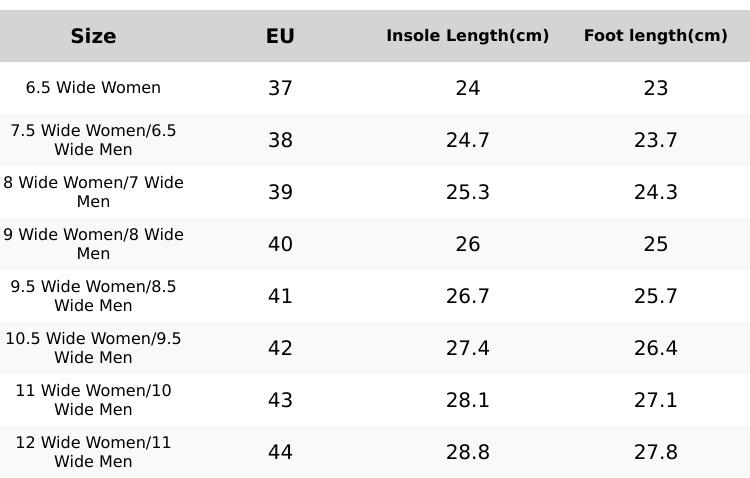Select the 10.5 Wide Women/9.5 Wide Men cell
Screen dimensions: 750x478
[x=93, y=348]
